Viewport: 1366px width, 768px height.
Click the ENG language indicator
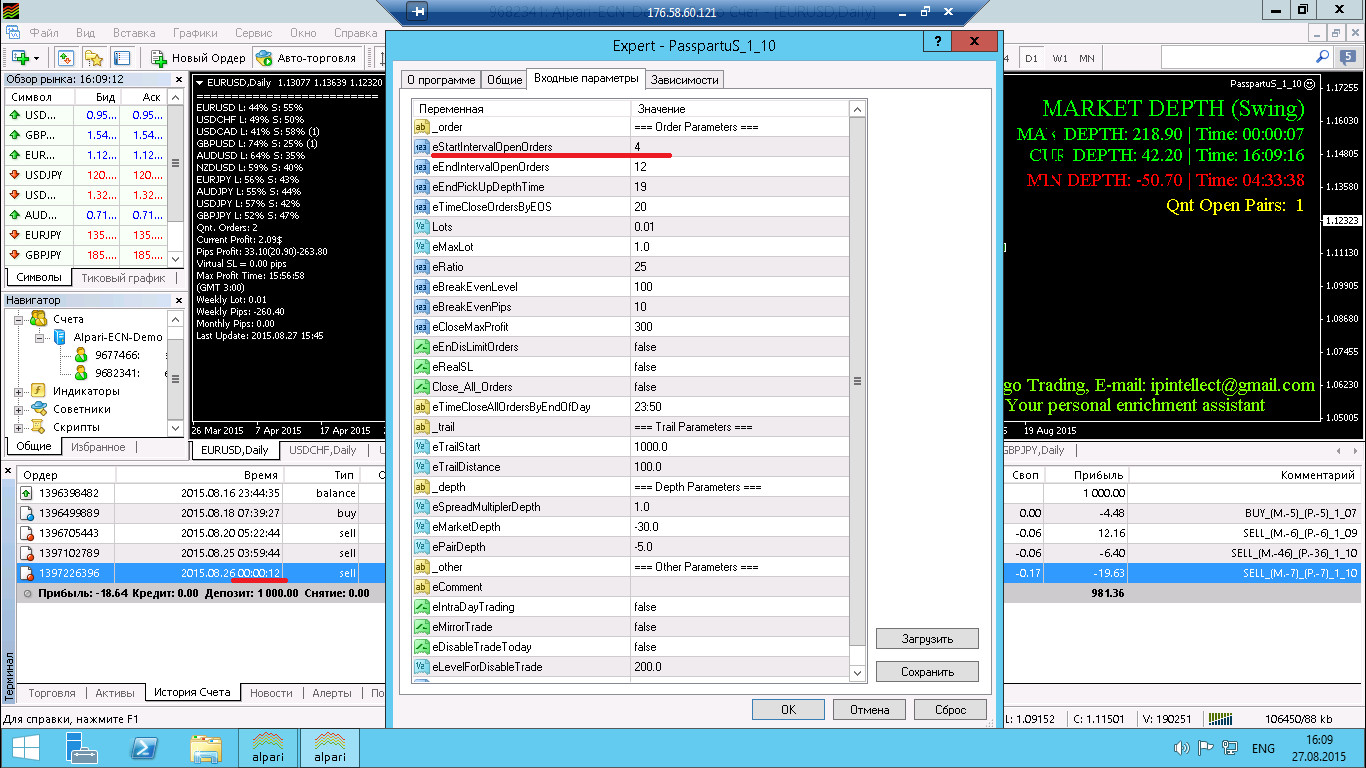[1263, 748]
